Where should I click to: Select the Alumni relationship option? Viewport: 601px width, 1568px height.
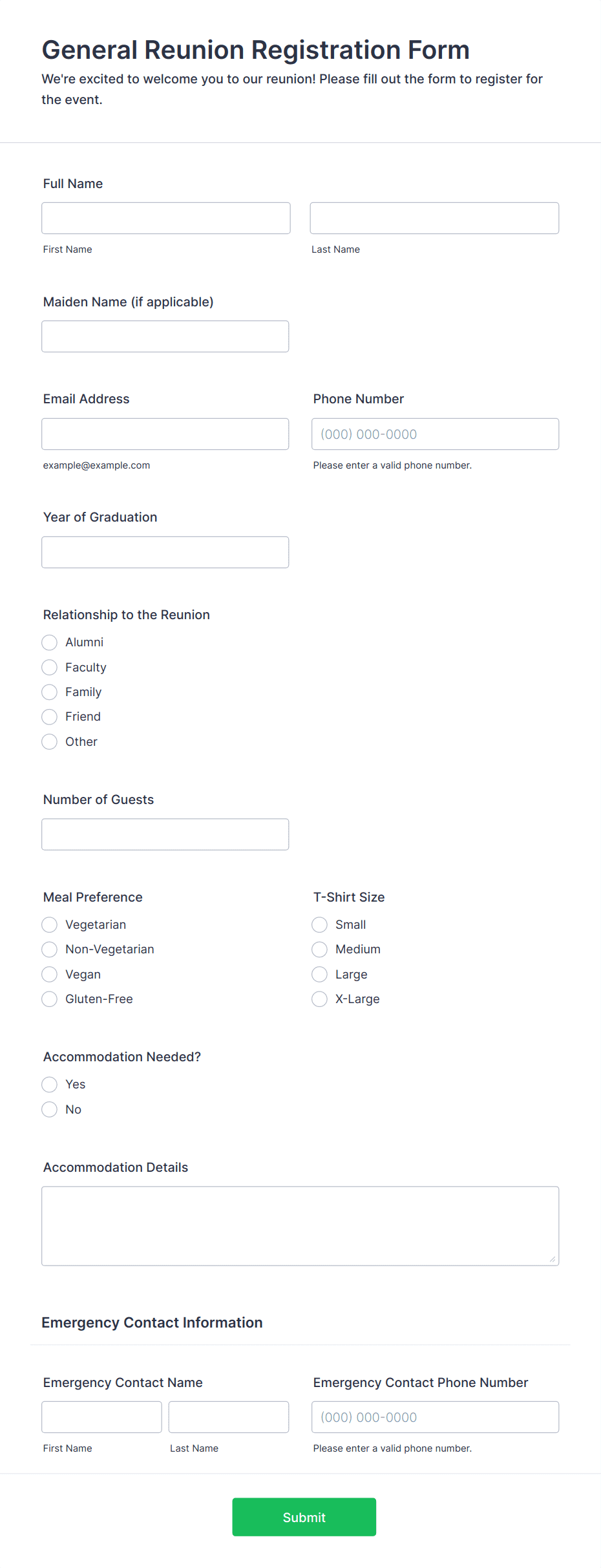tap(49, 642)
